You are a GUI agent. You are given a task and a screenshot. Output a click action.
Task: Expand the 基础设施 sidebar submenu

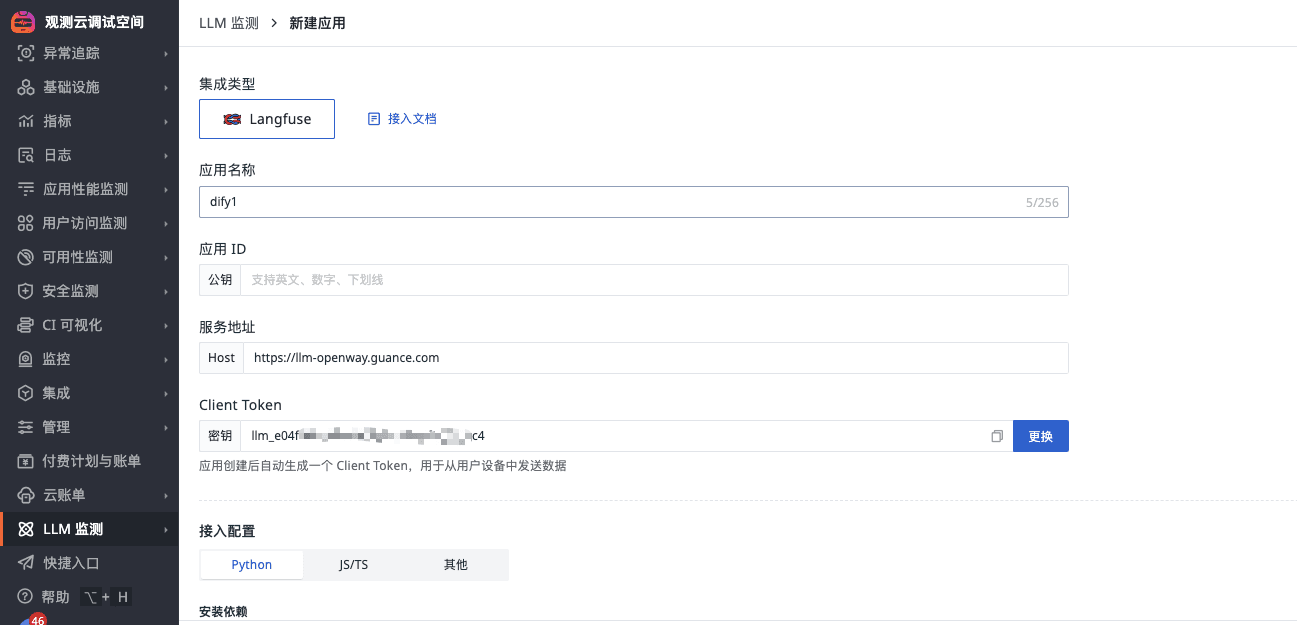click(x=166, y=87)
